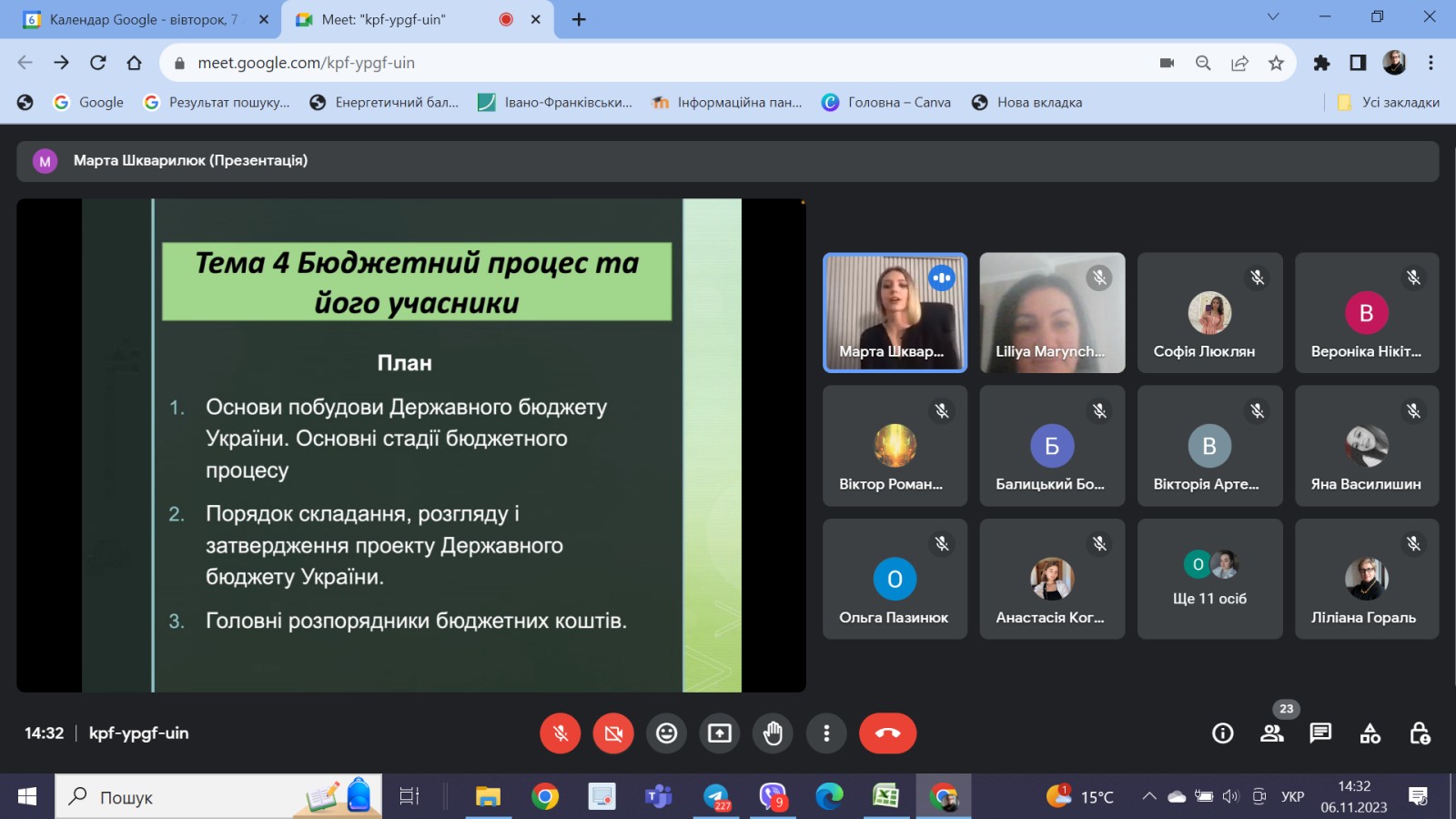The width and height of the screenshot is (1456, 819).
Task: Toggle mute indicator on Liliya Marynch tile
Action: click(x=1100, y=278)
